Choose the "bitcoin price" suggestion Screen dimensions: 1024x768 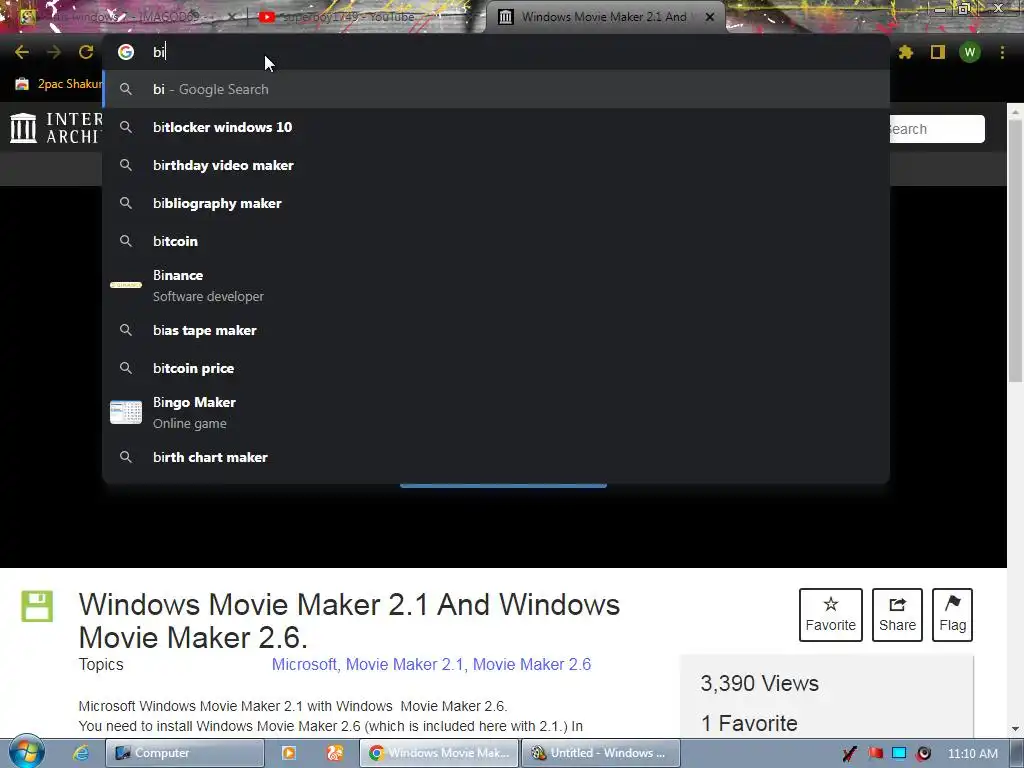(496, 368)
